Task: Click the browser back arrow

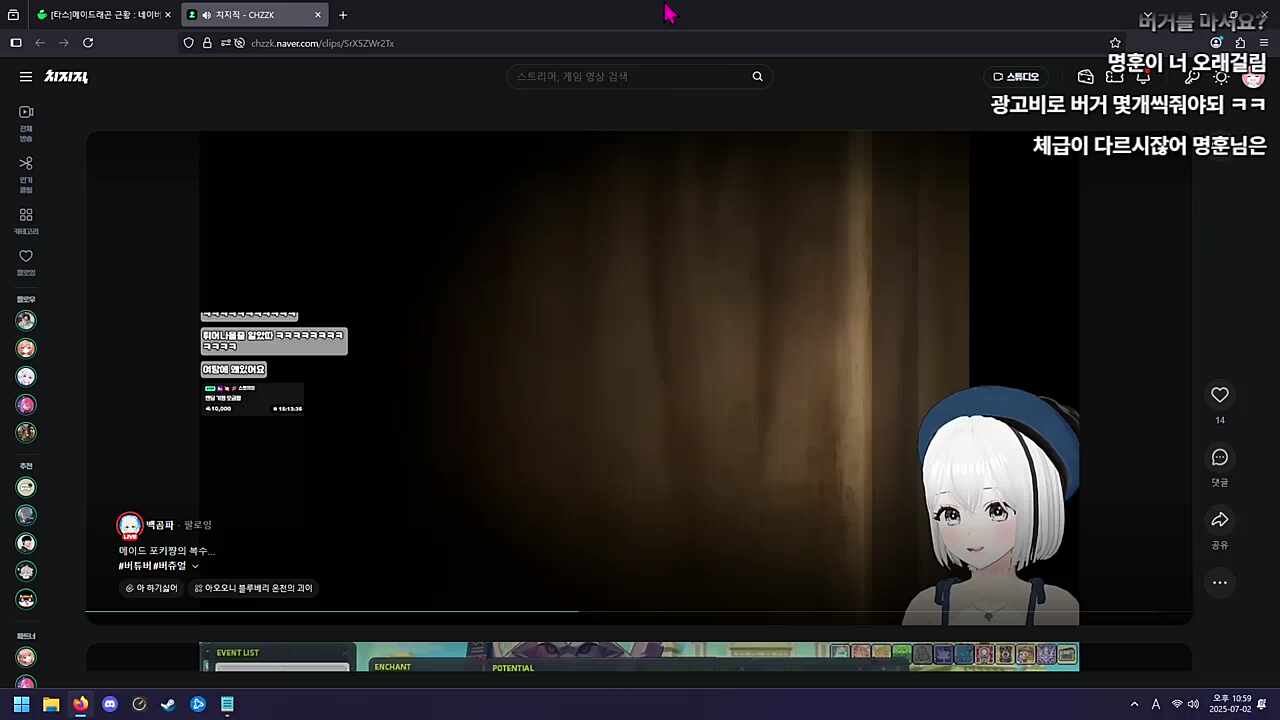Action: click(40, 43)
